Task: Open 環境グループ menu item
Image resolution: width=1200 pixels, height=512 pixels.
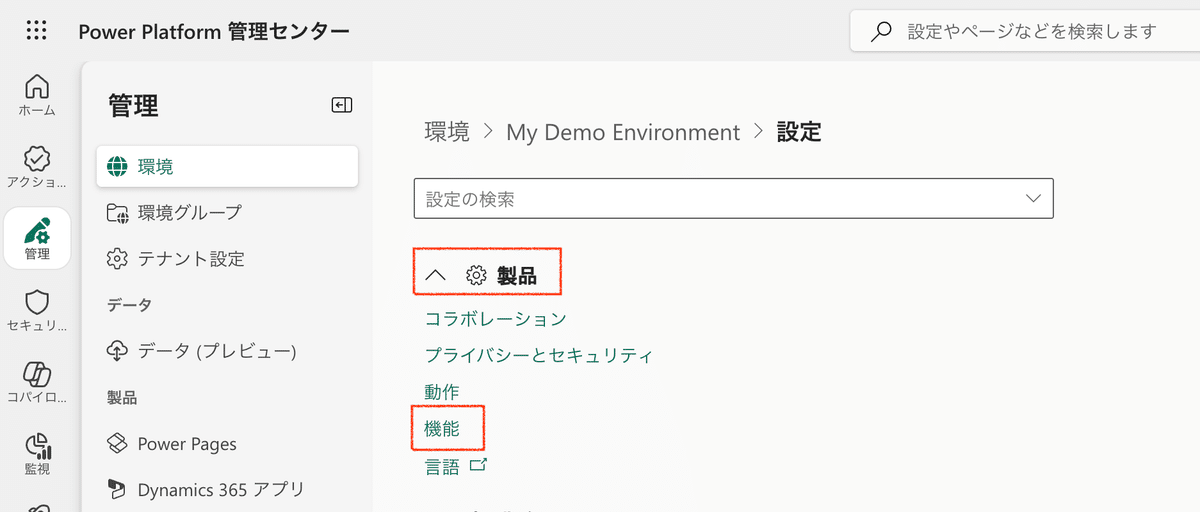Action: click(x=189, y=212)
